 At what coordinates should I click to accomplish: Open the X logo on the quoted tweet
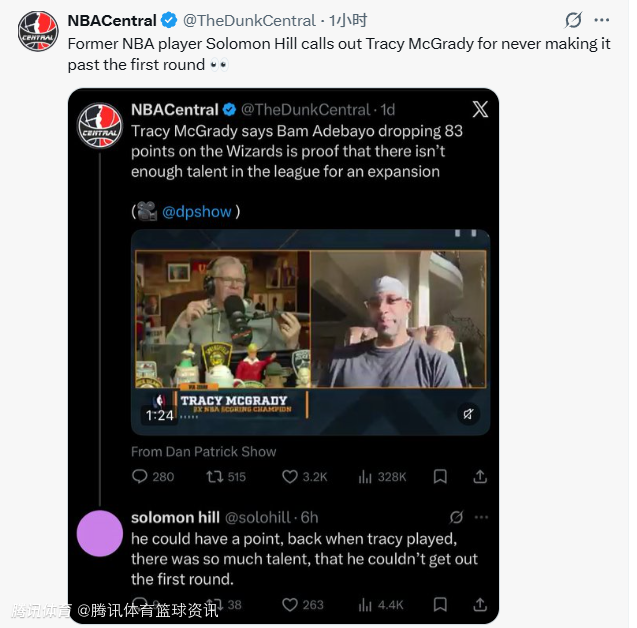[480, 109]
